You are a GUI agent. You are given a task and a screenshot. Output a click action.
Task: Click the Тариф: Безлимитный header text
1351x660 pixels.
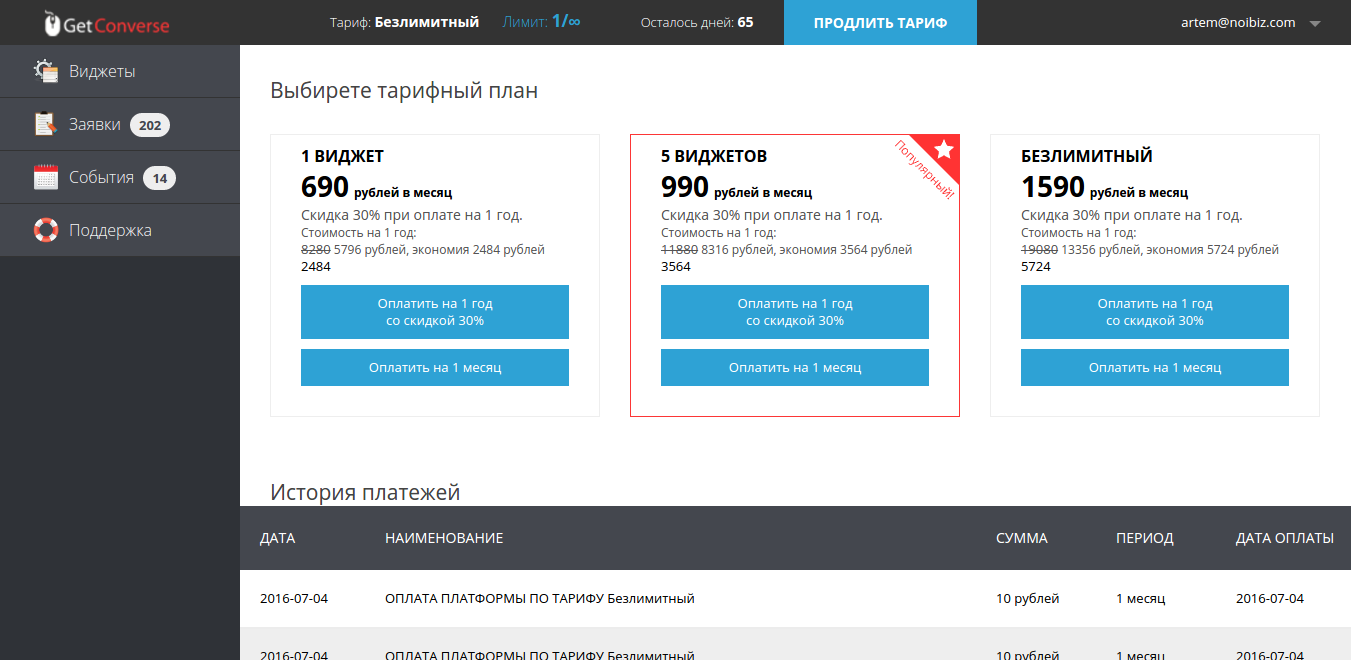pos(404,22)
